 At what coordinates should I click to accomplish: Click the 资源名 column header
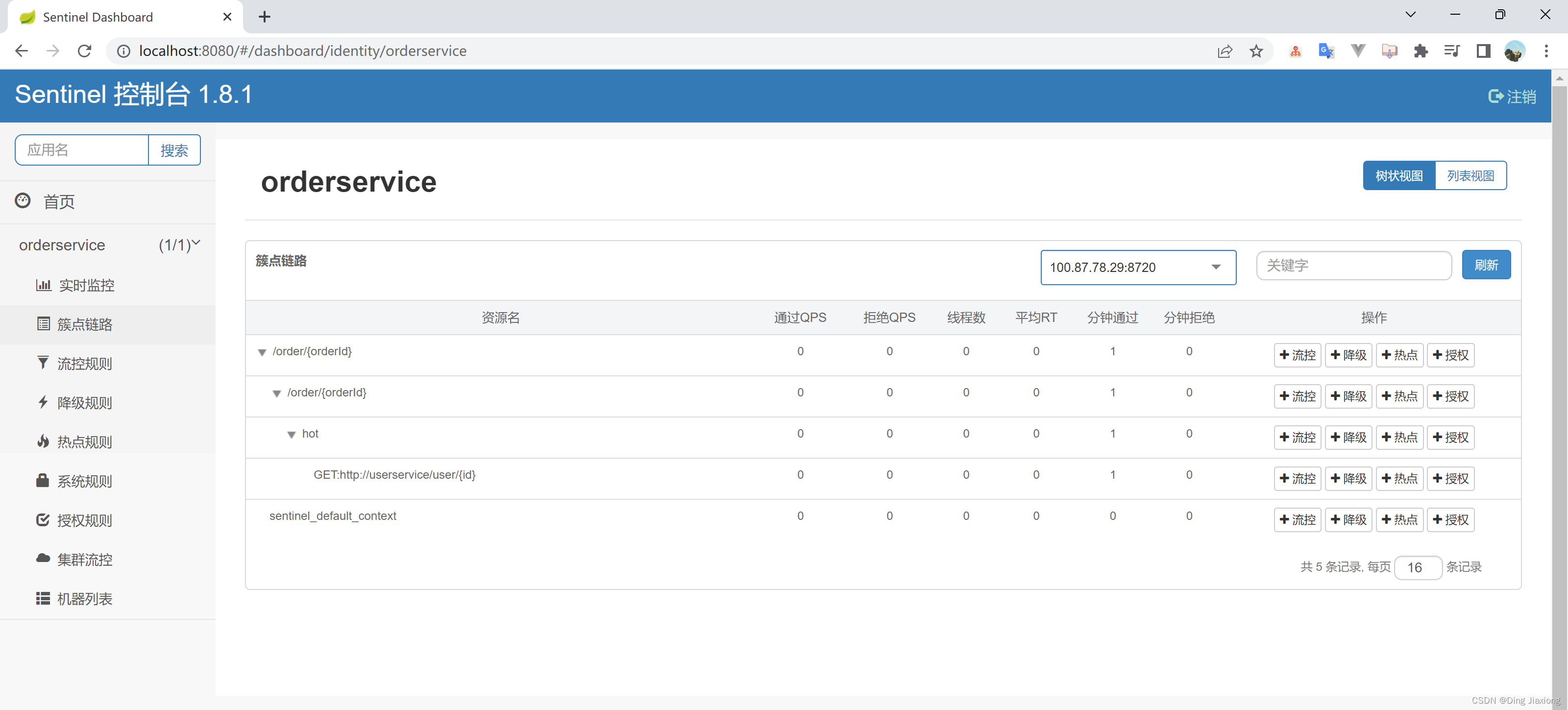pos(500,317)
